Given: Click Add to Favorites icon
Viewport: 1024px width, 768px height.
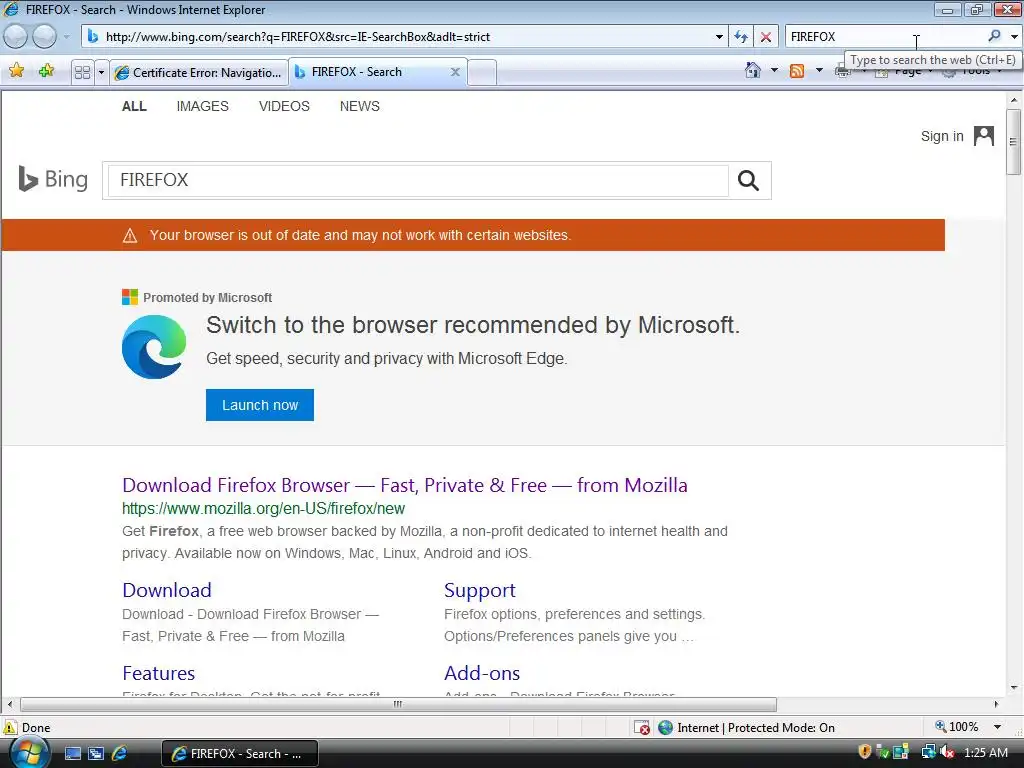Looking at the screenshot, I should [x=46, y=71].
